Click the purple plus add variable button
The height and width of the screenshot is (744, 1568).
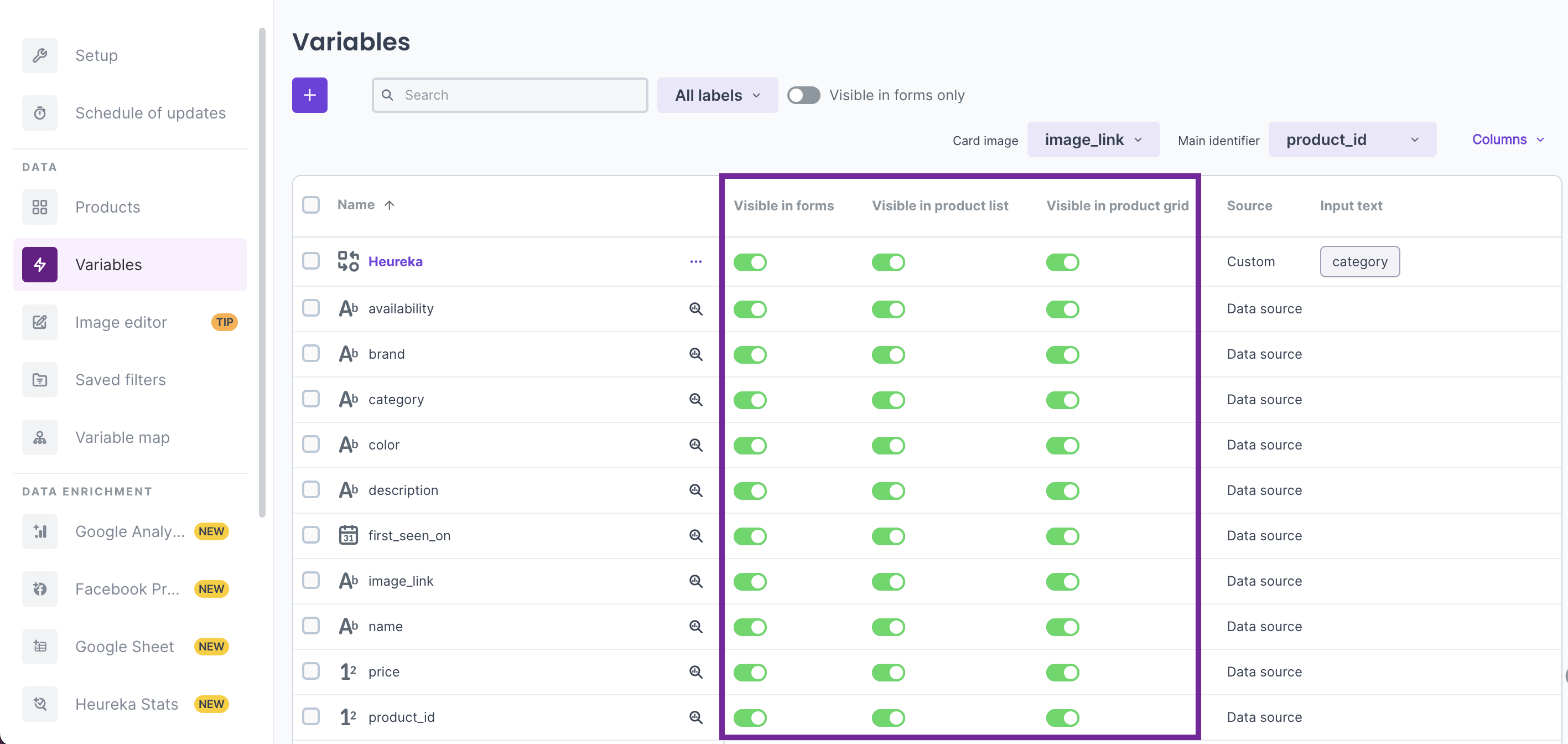pyautogui.click(x=309, y=95)
